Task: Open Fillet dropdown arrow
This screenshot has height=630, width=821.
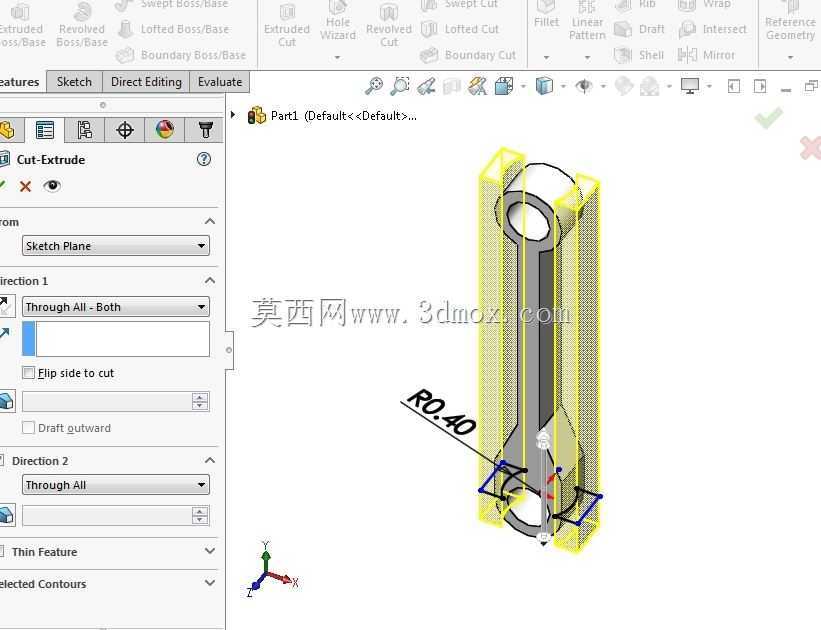Action: [x=546, y=57]
